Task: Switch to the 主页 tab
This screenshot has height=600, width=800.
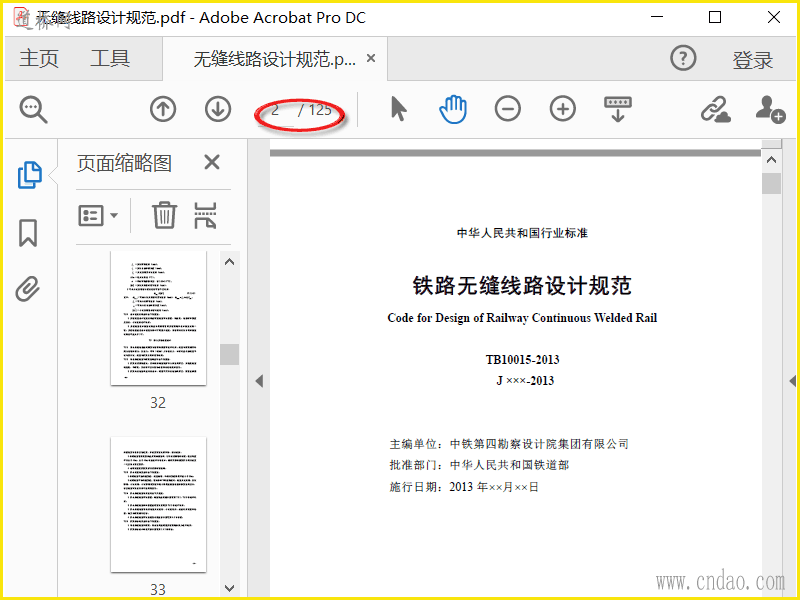Action: point(39,58)
